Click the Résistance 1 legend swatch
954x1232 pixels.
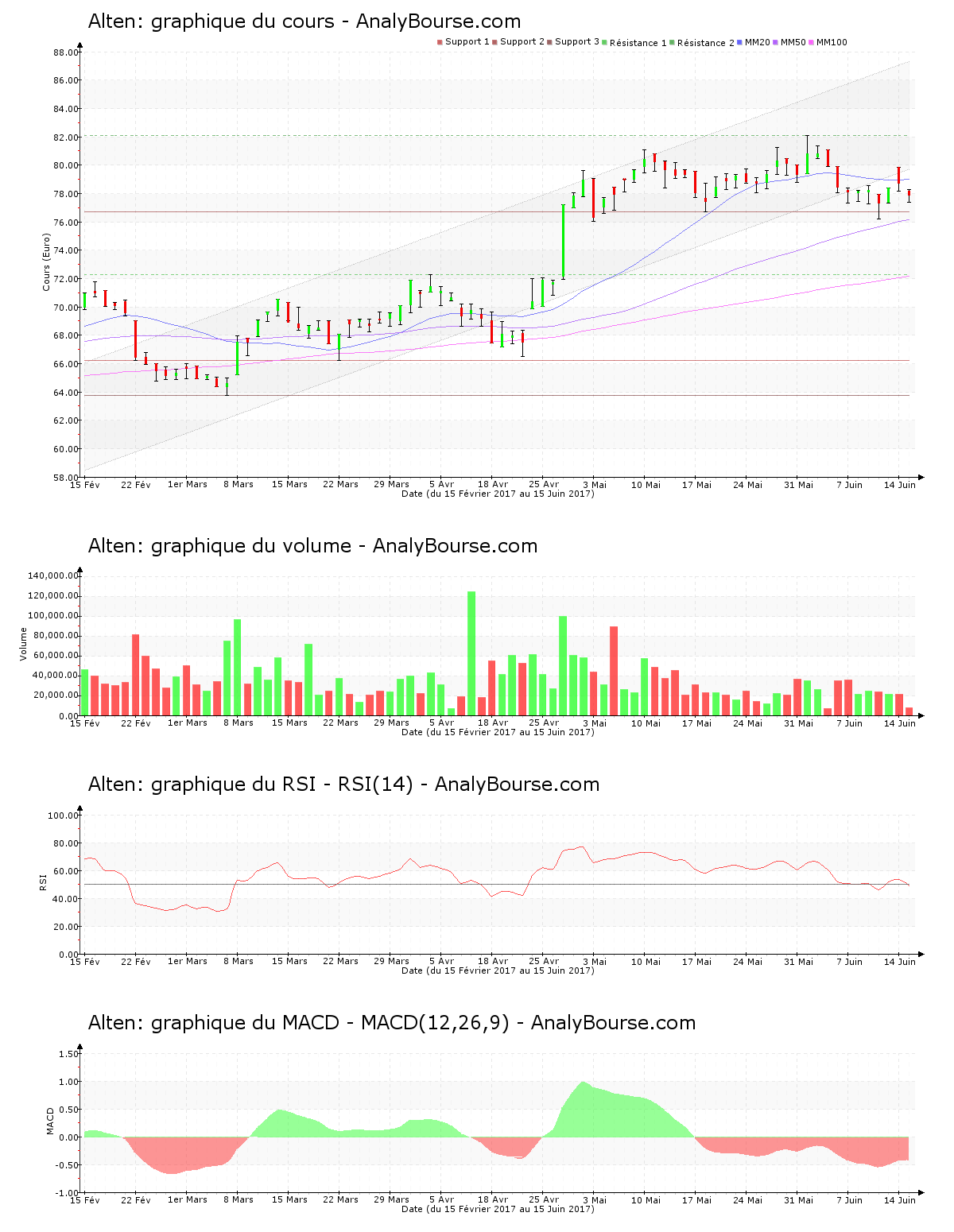click(x=605, y=42)
